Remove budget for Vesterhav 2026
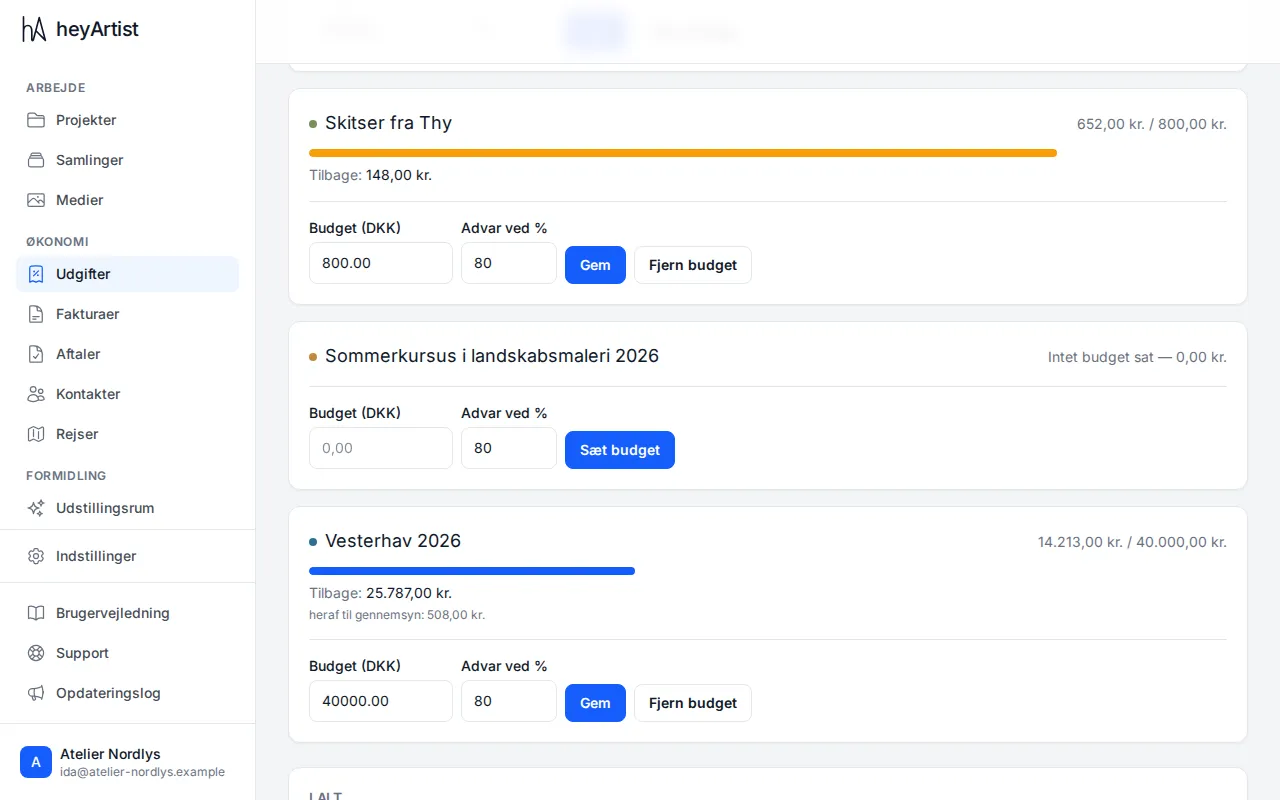Image resolution: width=1280 pixels, height=800 pixels. 693,703
